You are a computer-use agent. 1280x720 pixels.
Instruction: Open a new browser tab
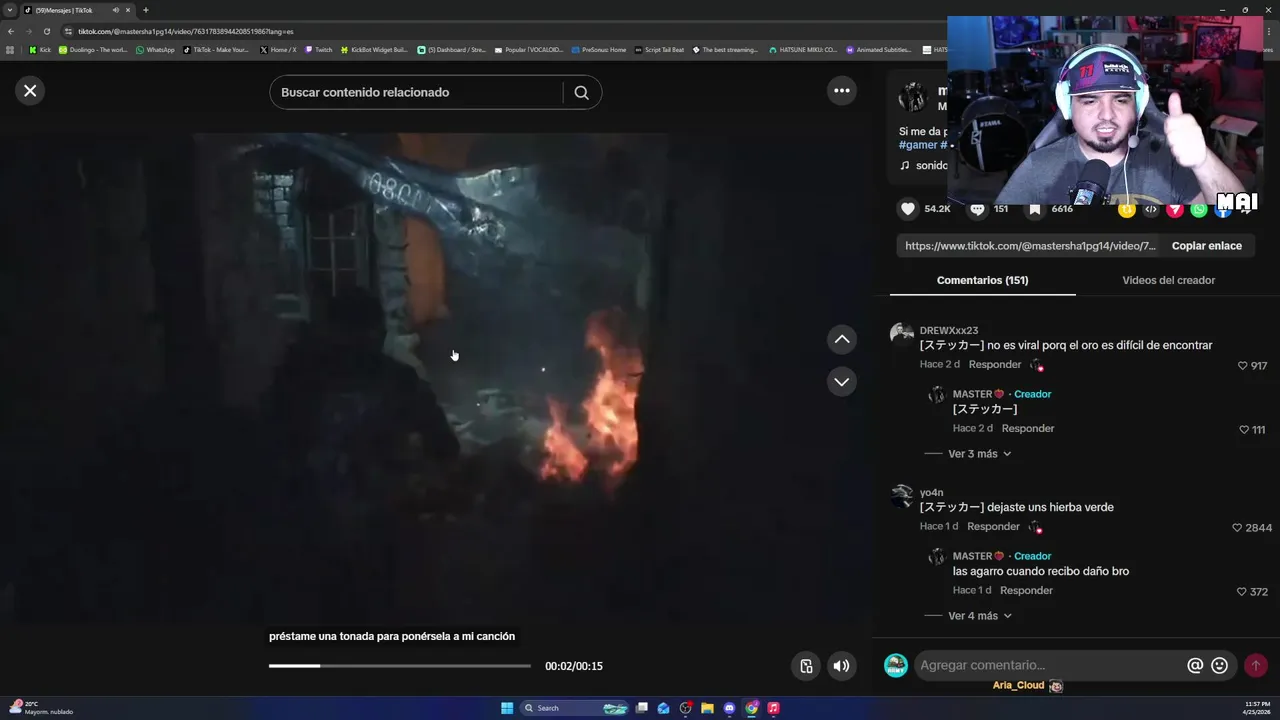click(146, 10)
